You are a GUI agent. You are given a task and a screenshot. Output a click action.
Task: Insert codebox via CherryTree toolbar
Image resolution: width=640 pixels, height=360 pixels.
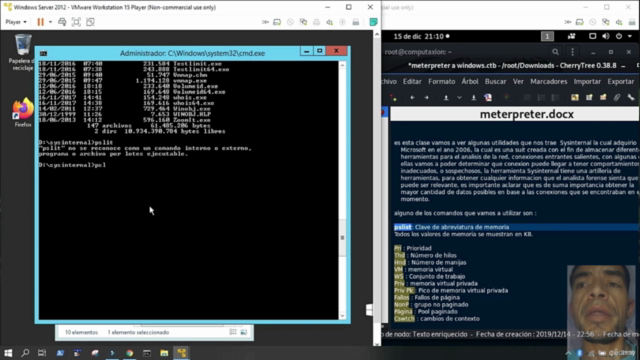point(603,98)
